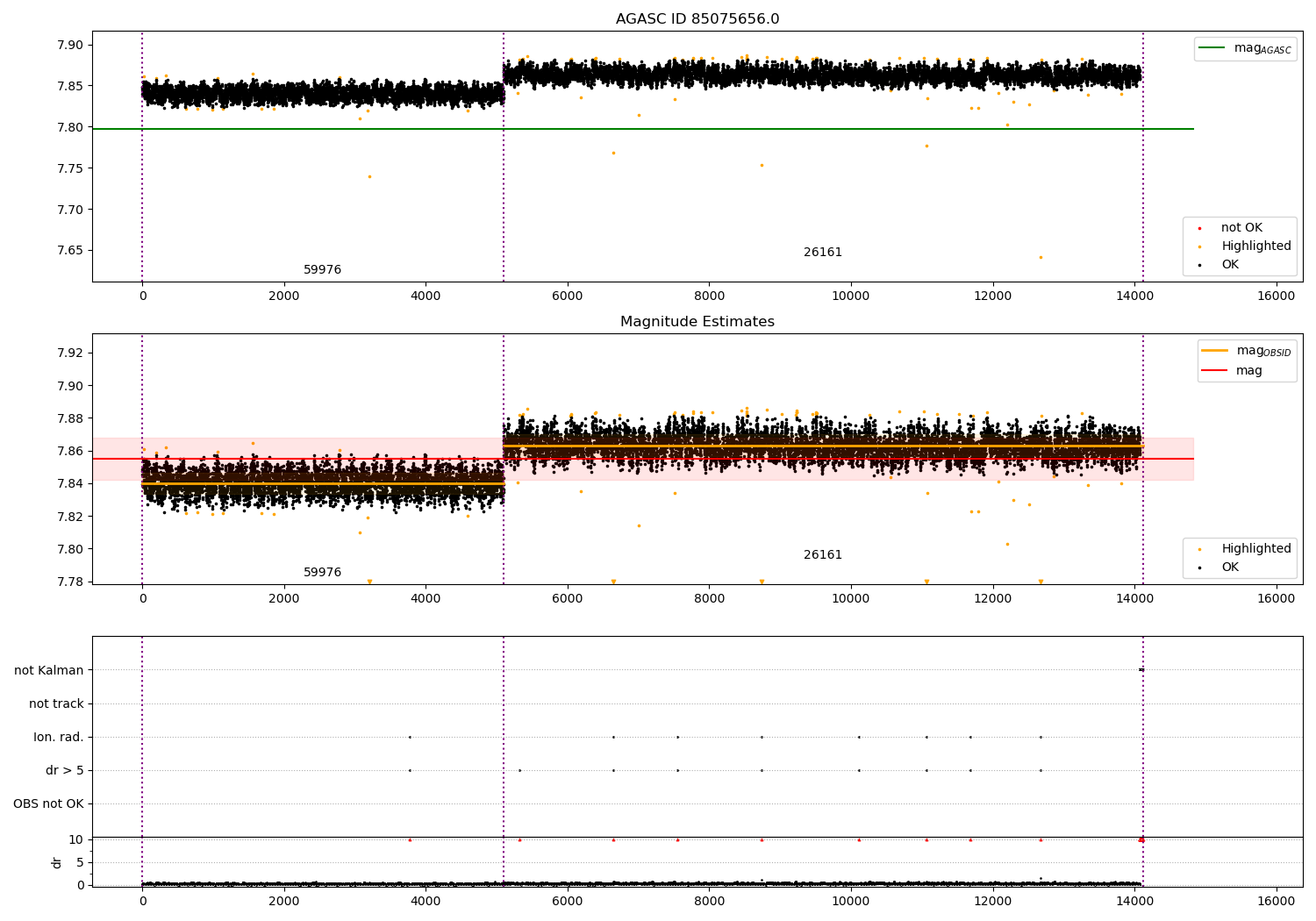Viewport: 1316px width, 921px height.
Task: Click the green mag AGASC line in top plot
Action: (x=643, y=129)
